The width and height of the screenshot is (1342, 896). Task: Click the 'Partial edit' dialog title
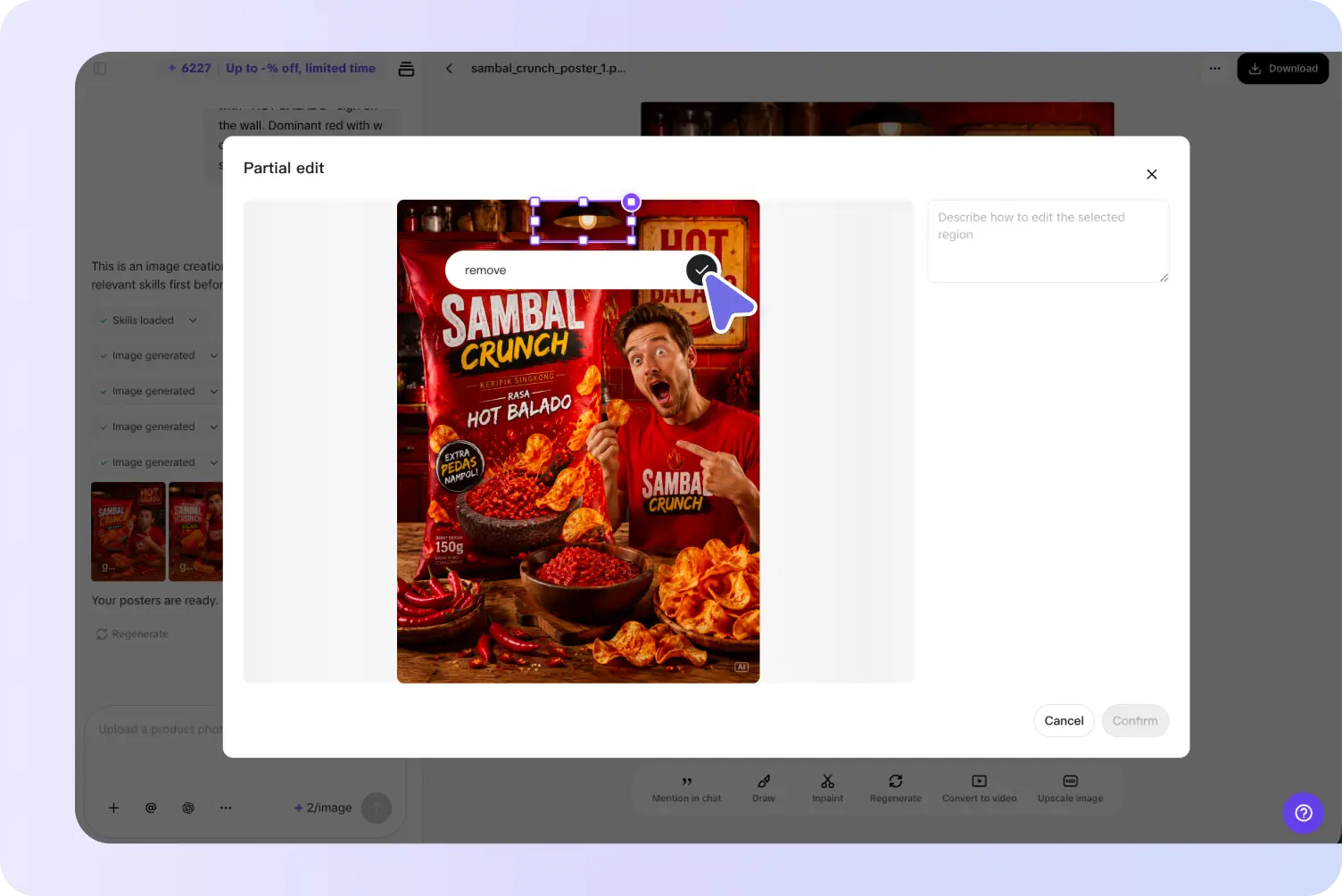click(x=284, y=168)
